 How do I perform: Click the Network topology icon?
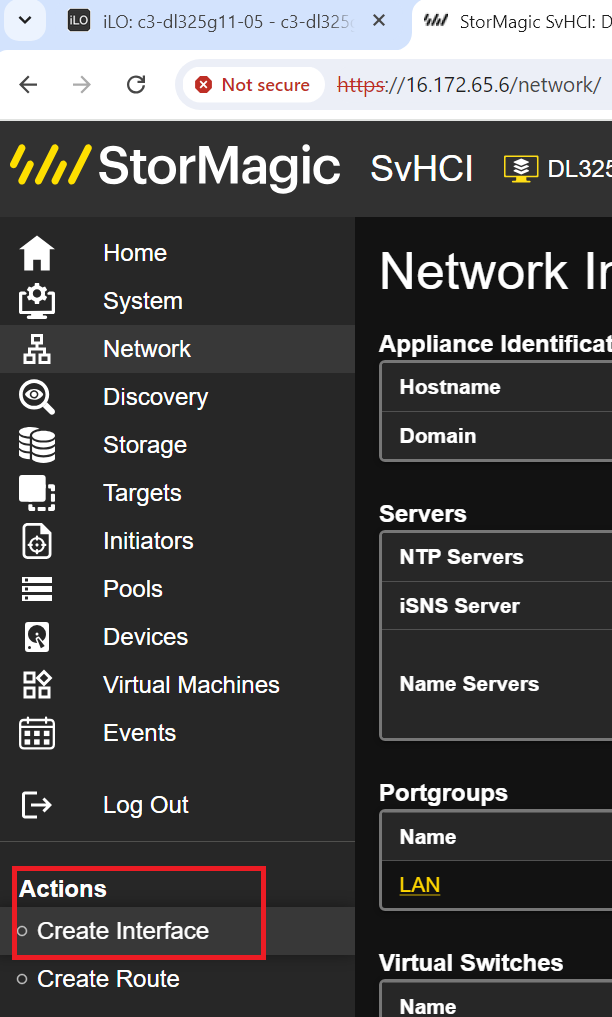(x=37, y=349)
